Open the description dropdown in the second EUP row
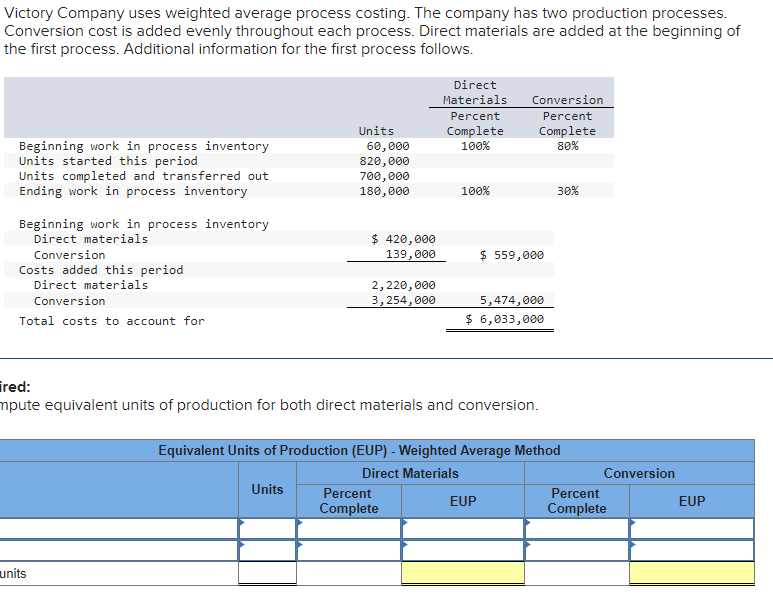This screenshot has height=604, width=773. [x=119, y=550]
